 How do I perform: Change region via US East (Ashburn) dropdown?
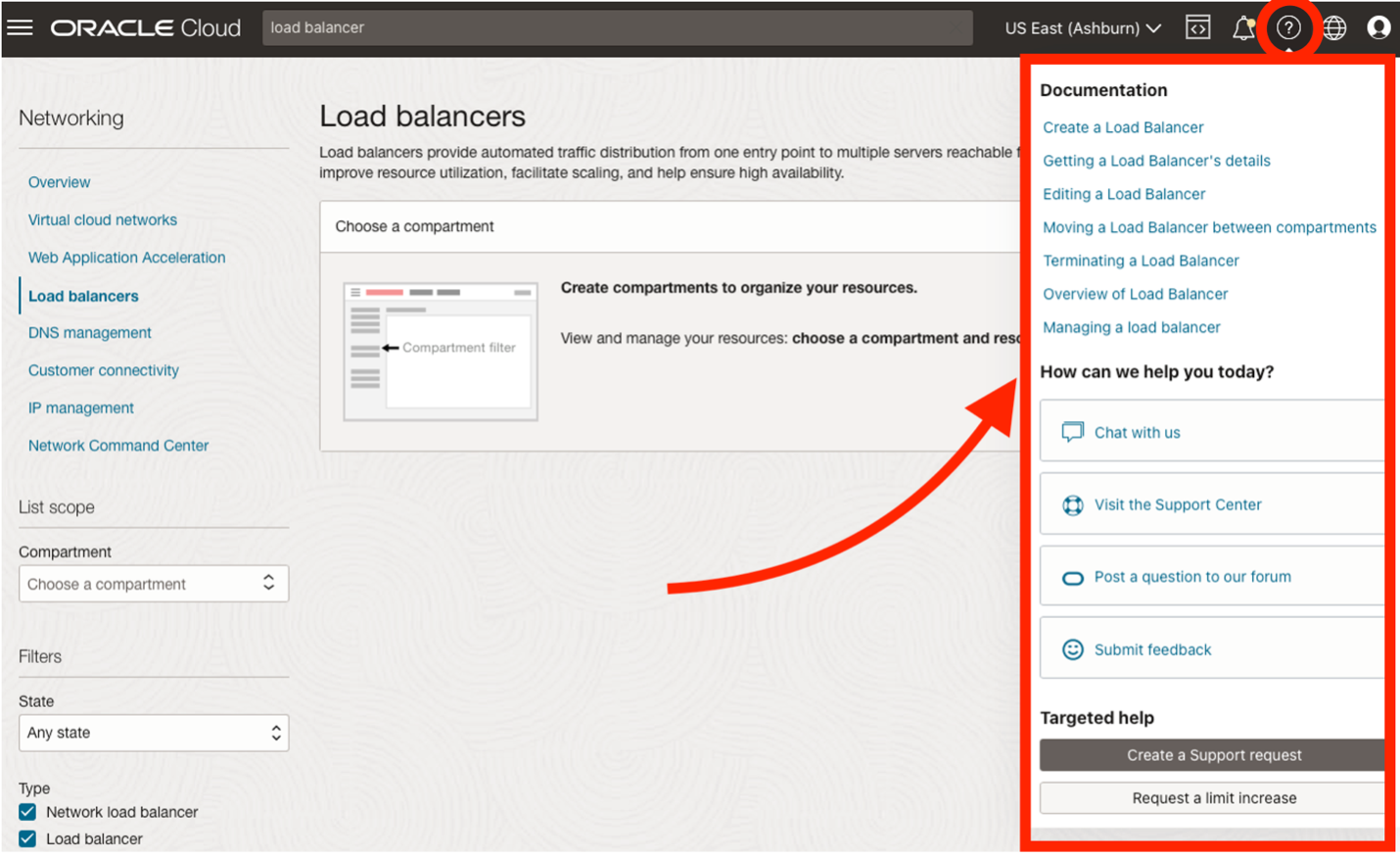pyautogui.click(x=1080, y=27)
